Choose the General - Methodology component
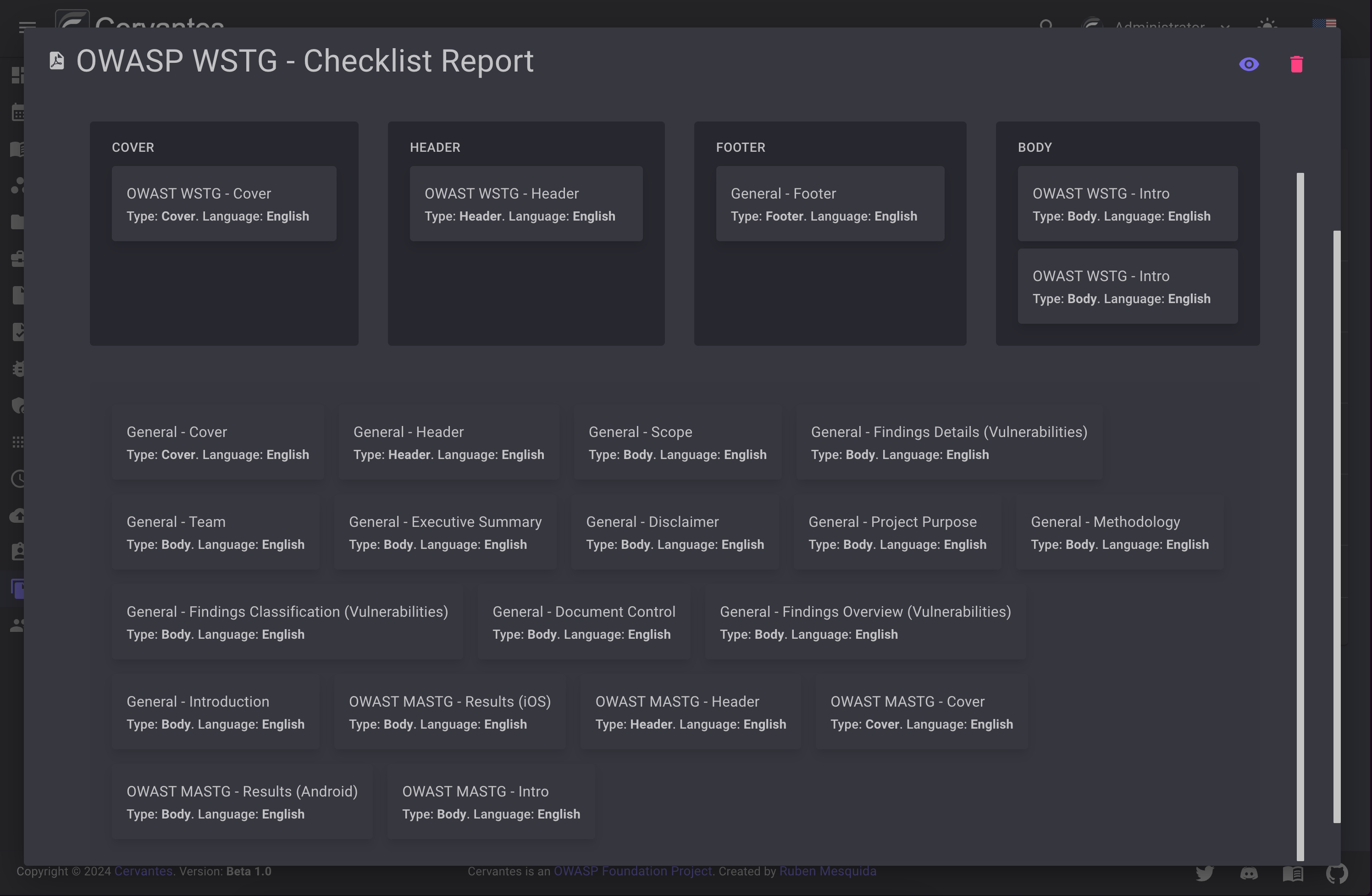The width and height of the screenshot is (1372, 896). (x=1119, y=532)
